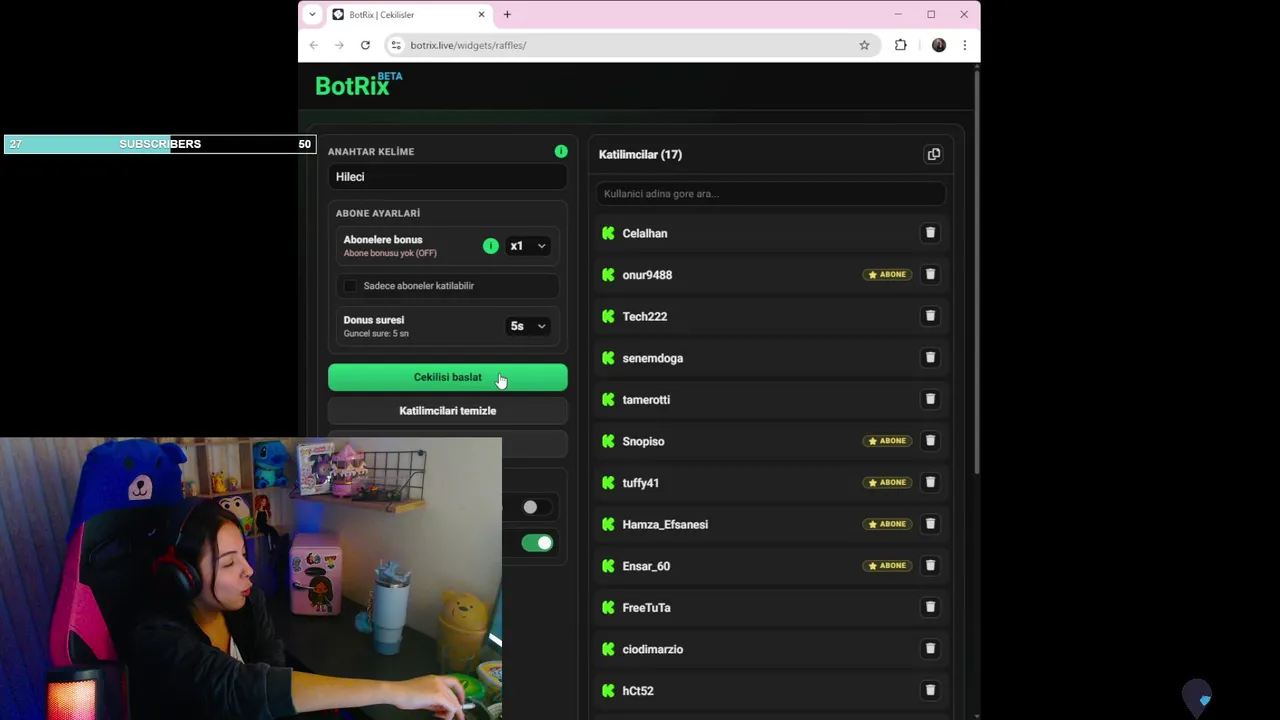Open Chrome tab search dropdown arrow
The width and height of the screenshot is (1280, 720).
click(x=312, y=14)
